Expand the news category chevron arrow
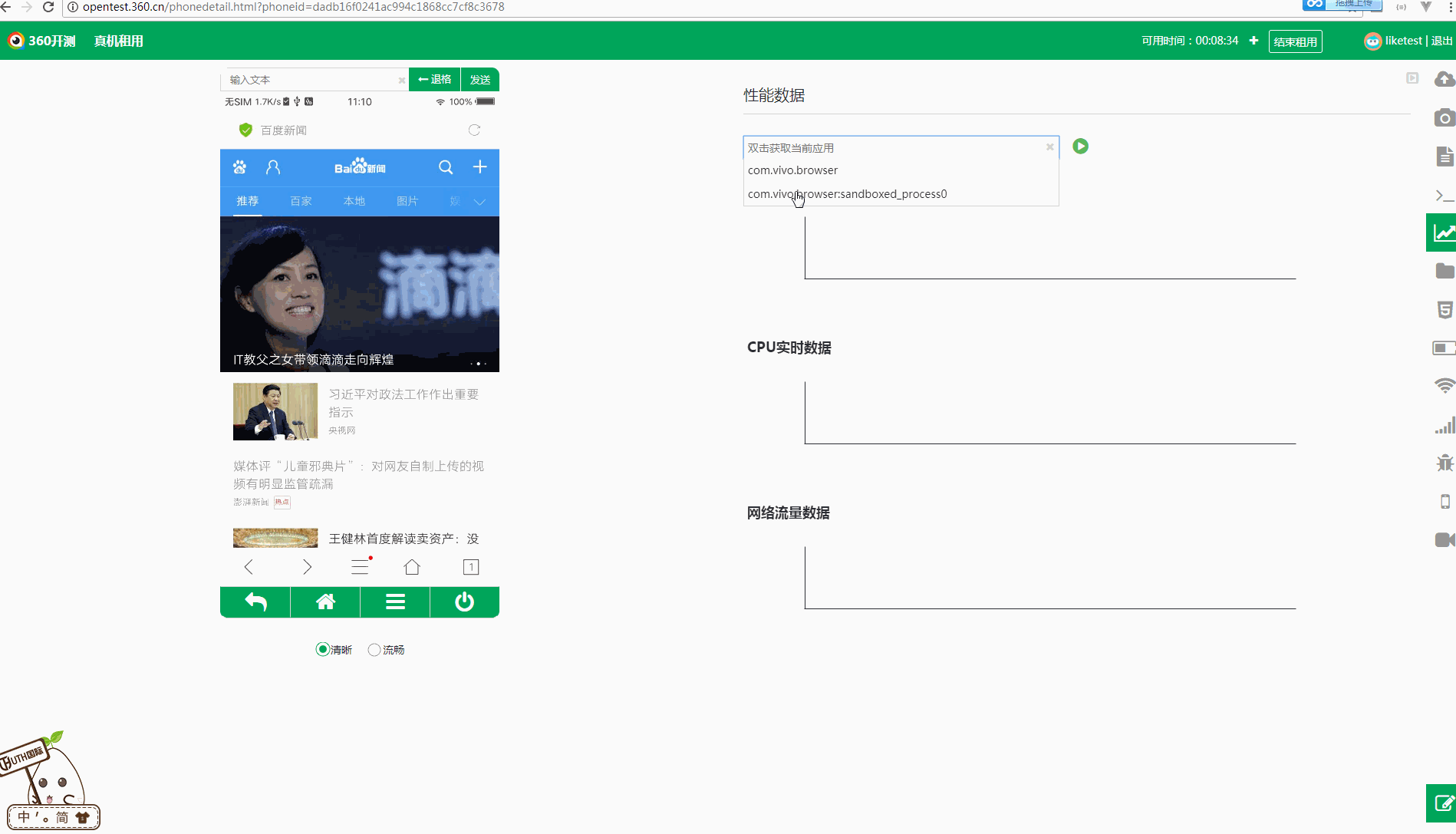The width and height of the screenshot is (1456, 834). pyautogui.click(x=480, y=202)
